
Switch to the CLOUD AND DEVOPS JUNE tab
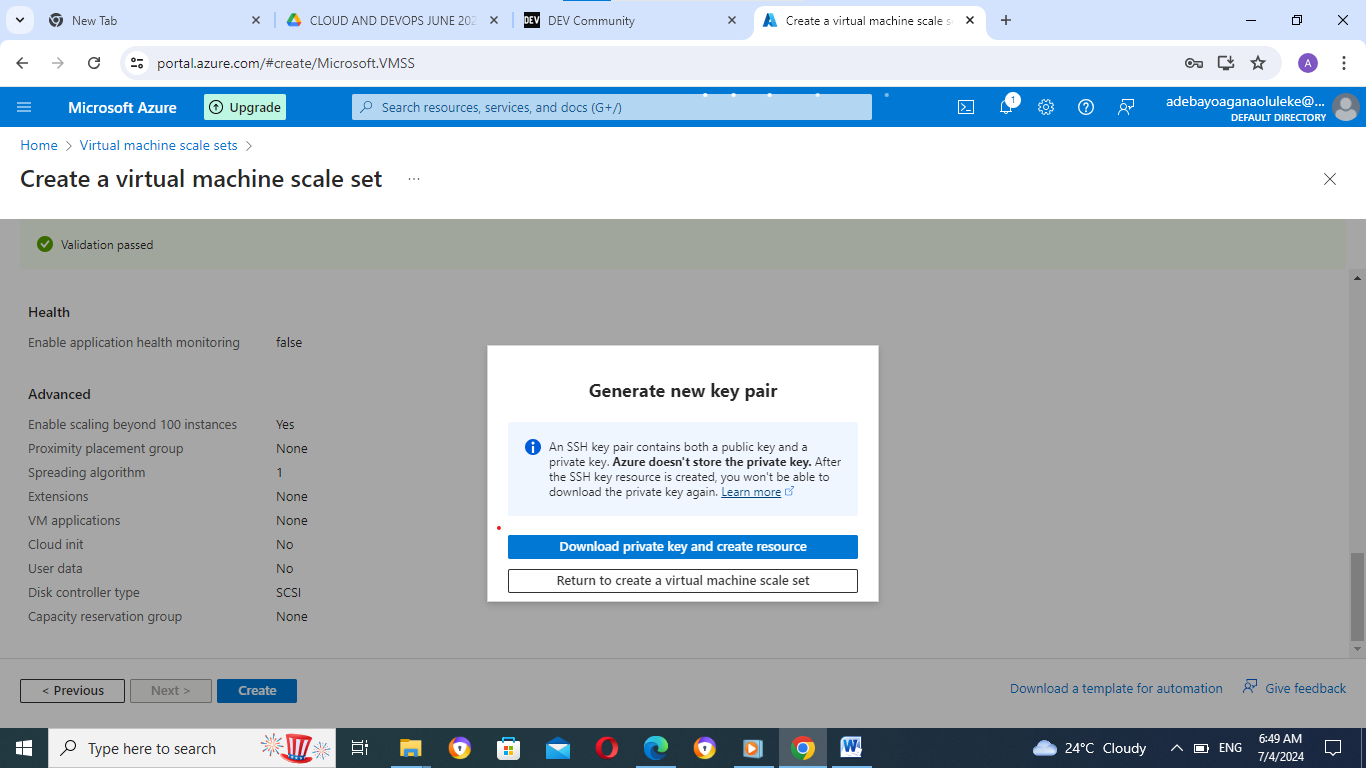point(392,20)
